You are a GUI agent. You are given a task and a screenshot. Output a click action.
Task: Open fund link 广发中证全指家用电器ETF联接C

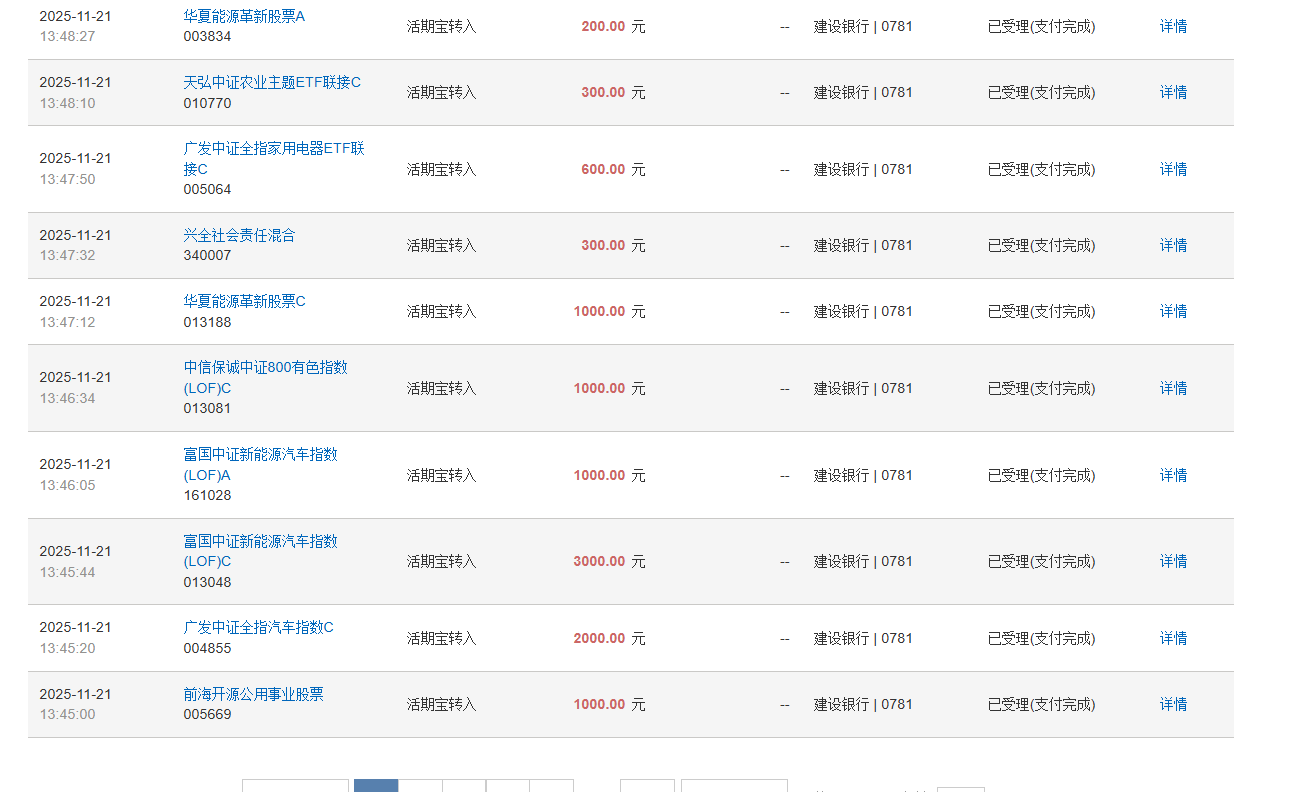[274, 158]
